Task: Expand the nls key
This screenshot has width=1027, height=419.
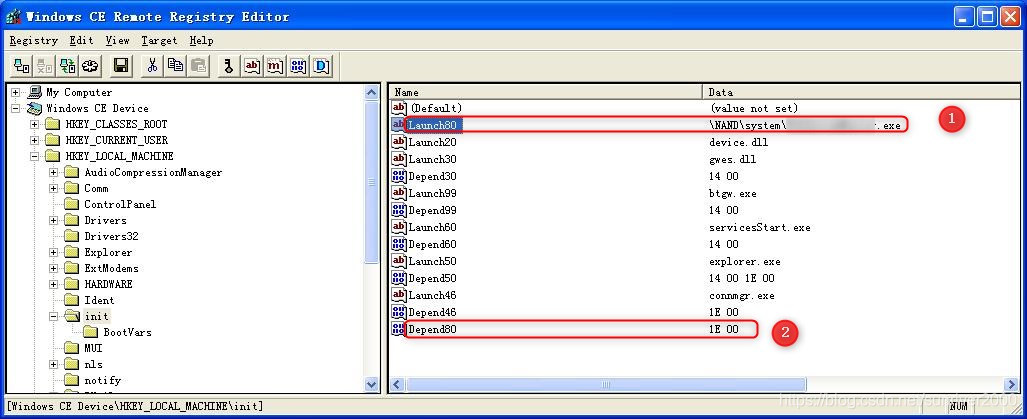Action: (54, 364)
